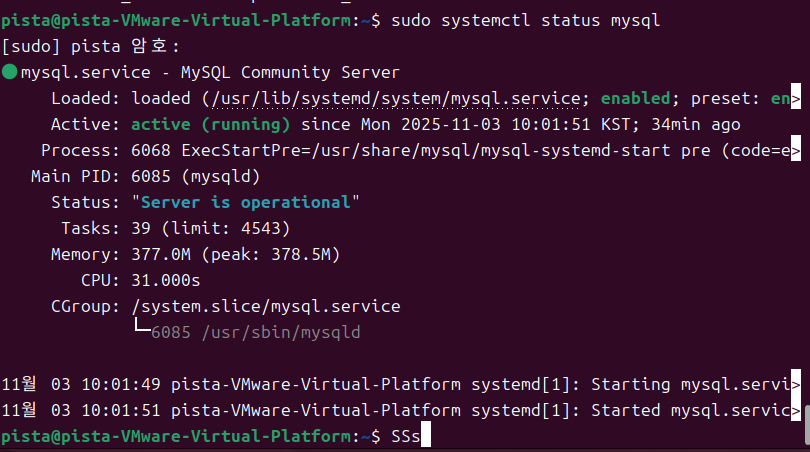
Task: Click the cursor block after SSs
Action: coord(426,434)
